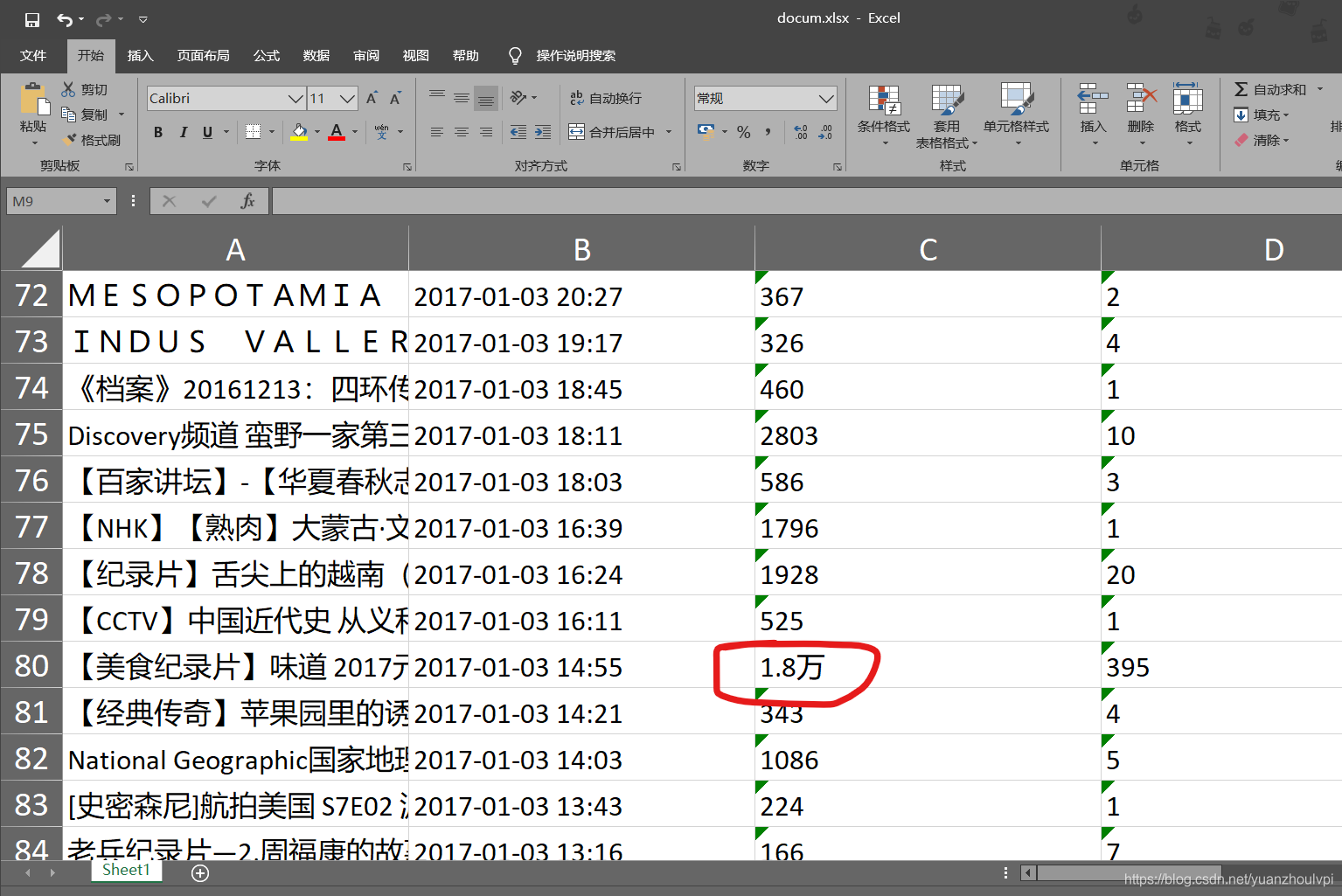Click accounting number format icon
This screenshot has width=1342, height=896.
(706, 132)
